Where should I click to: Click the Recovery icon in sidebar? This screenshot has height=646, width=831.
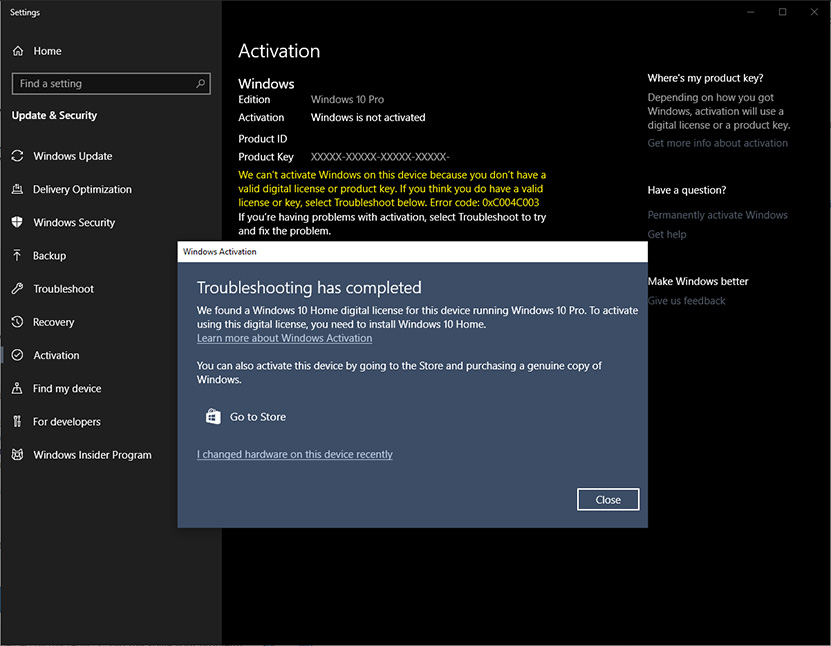click(18, 322)
